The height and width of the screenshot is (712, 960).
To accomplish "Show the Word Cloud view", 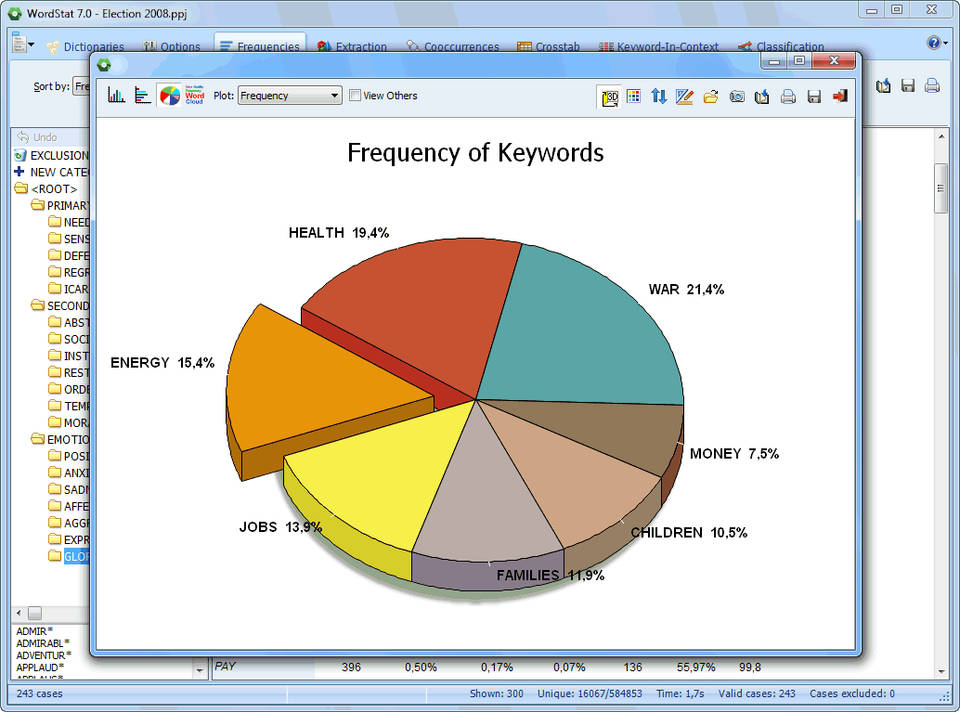I will coord(195,95).
